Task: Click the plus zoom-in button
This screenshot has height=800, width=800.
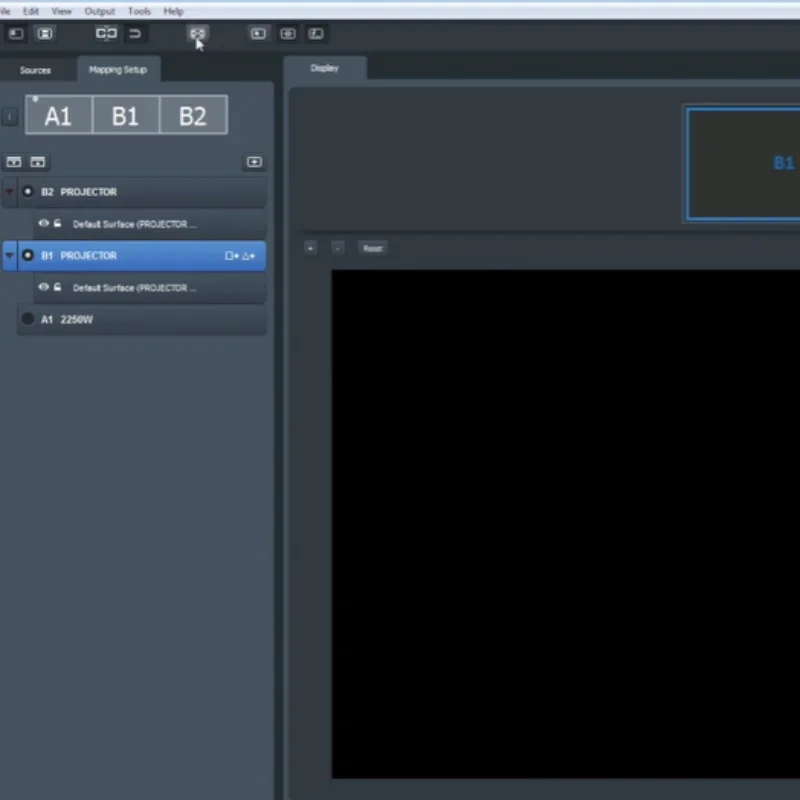Action: (310, 248)
